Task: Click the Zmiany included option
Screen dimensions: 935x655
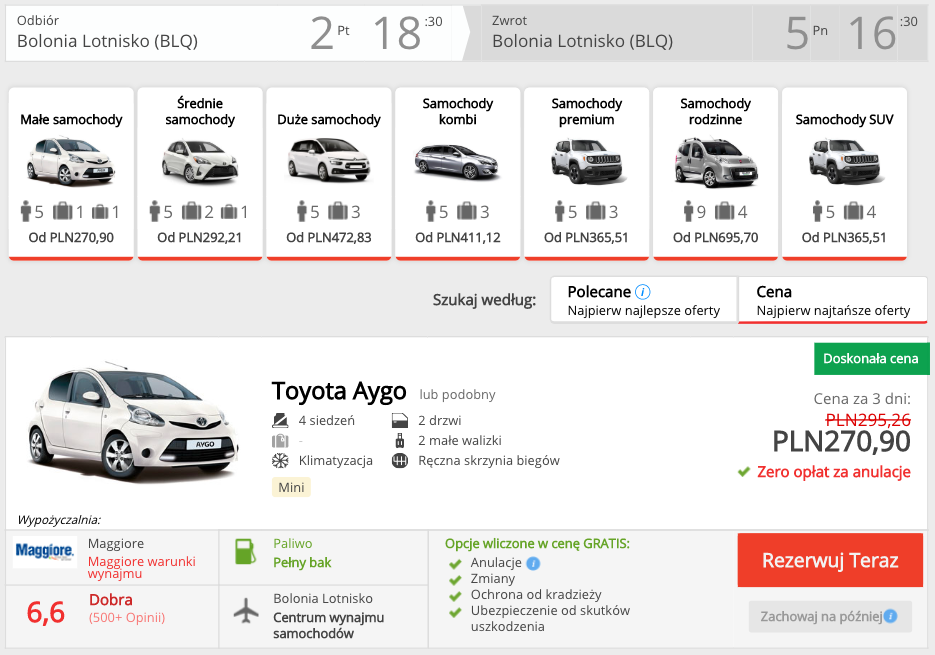Action: pos(482,579)
